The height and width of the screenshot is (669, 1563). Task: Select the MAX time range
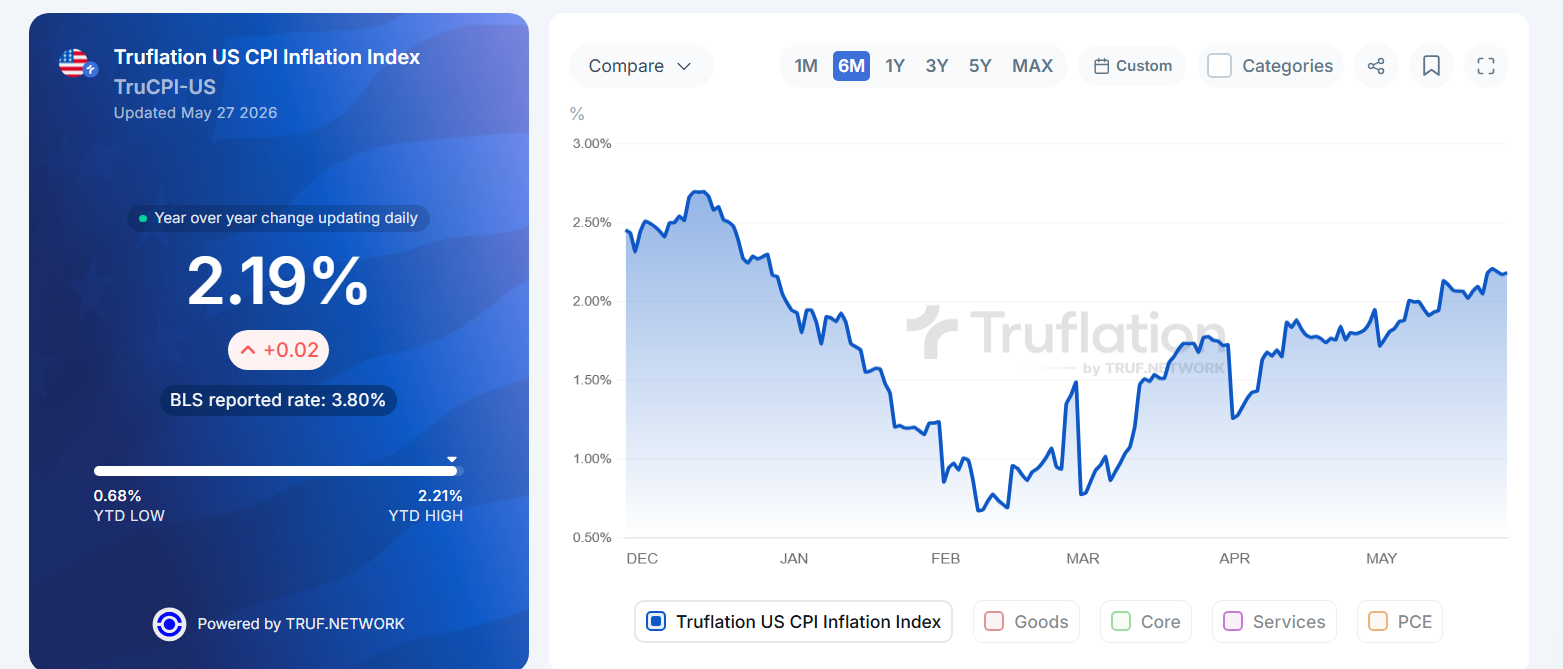pos(1032,66)
